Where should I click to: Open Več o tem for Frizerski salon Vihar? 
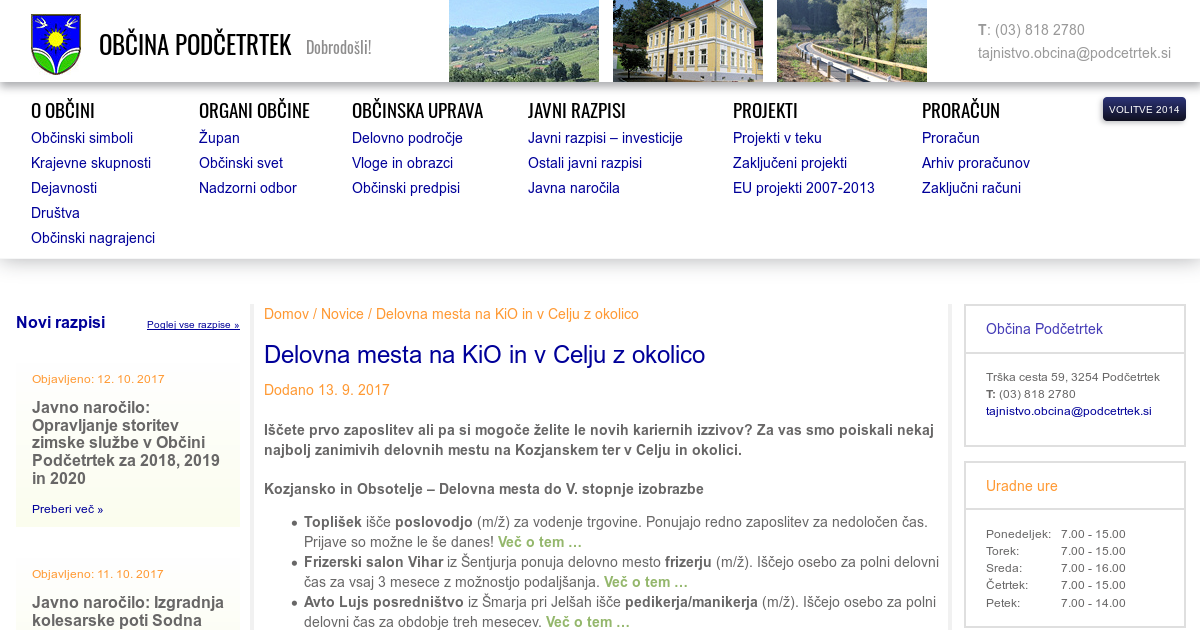645,582
